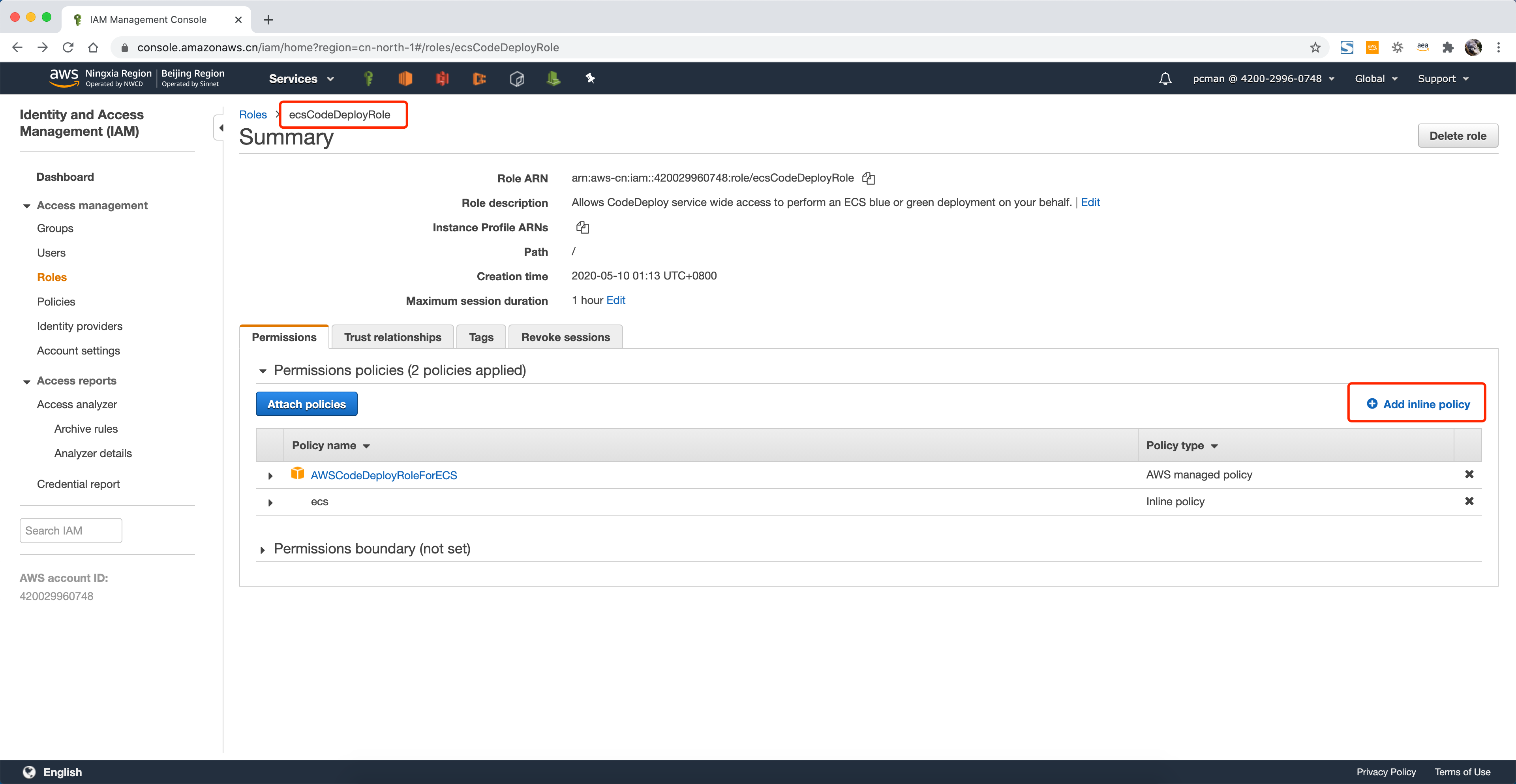This screenshot has height=784, width=1516.
Task: Open the Chrome extensions puzzle menu
Action: [x=1448, y=48]
